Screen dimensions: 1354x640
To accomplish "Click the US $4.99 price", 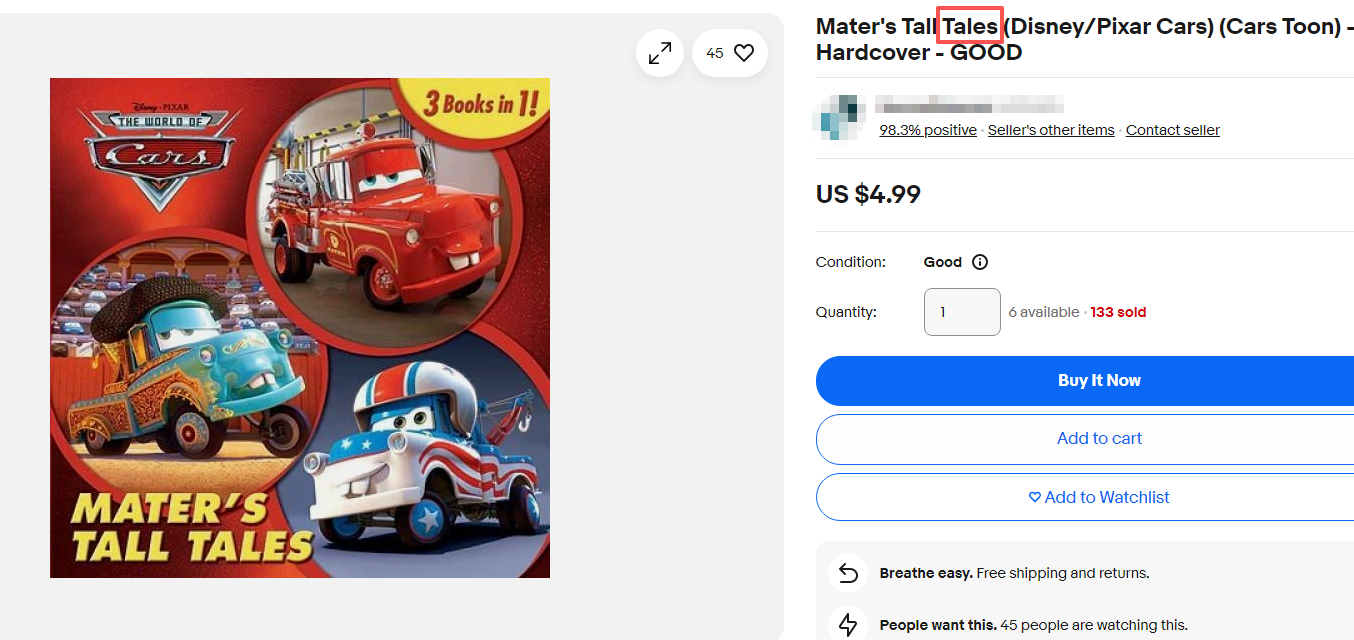I will (x=868, y=194).
